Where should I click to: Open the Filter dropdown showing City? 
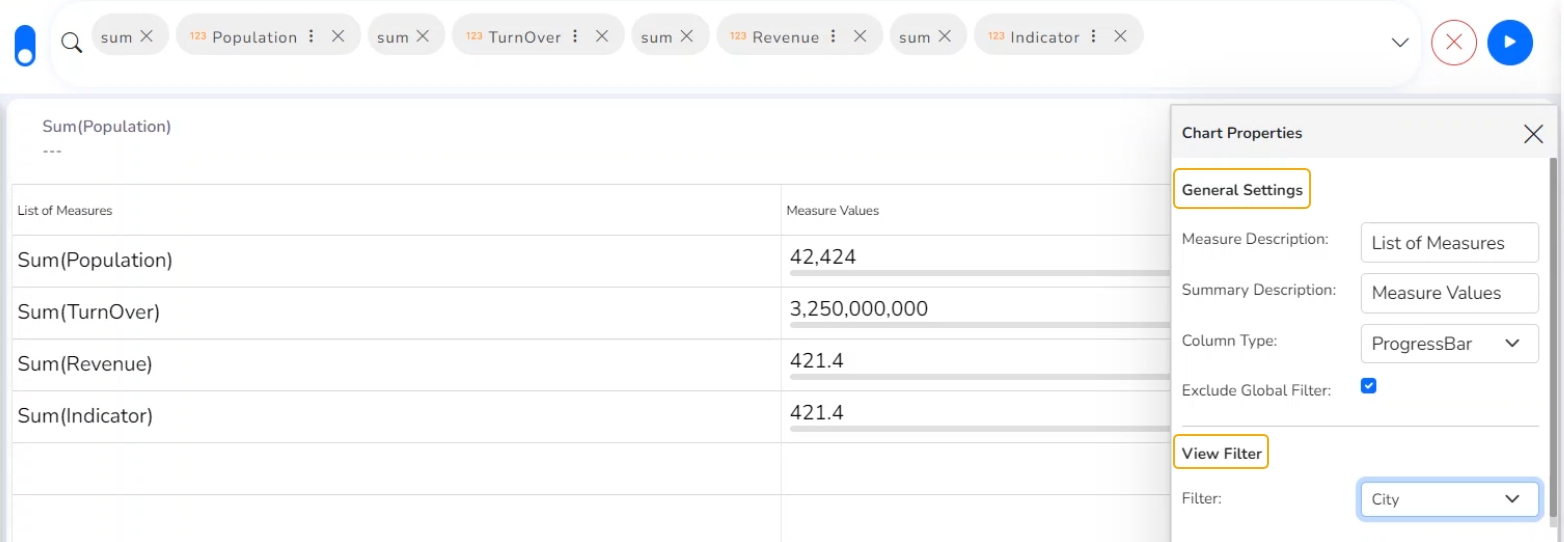(x=1448, y=499)
